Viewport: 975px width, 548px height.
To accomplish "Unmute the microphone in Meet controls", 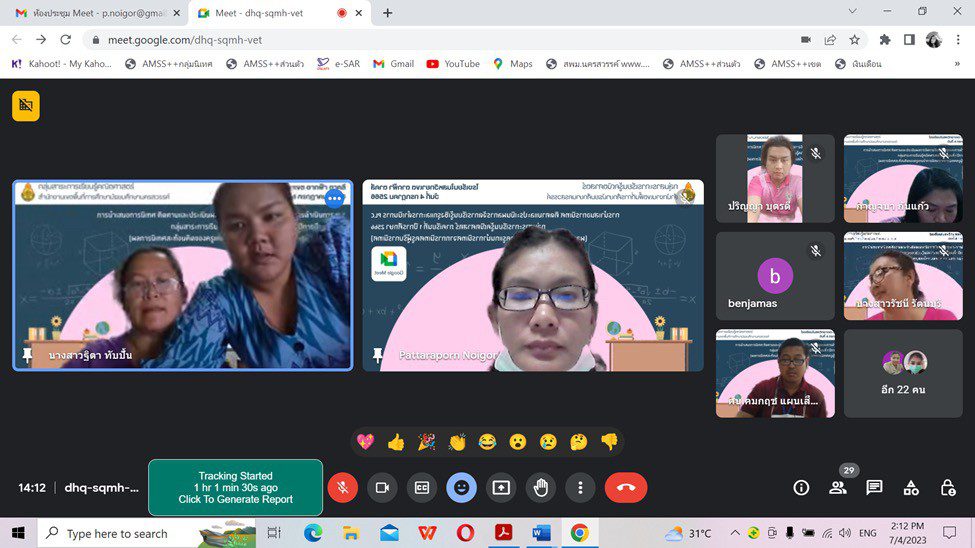I will (343, 488).
